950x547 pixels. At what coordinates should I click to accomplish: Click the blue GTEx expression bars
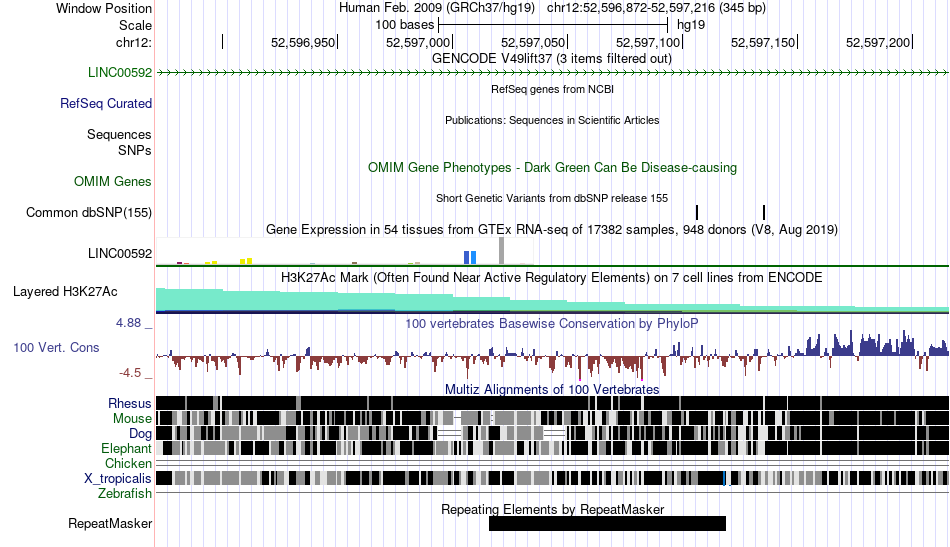(x=470, y=257)
